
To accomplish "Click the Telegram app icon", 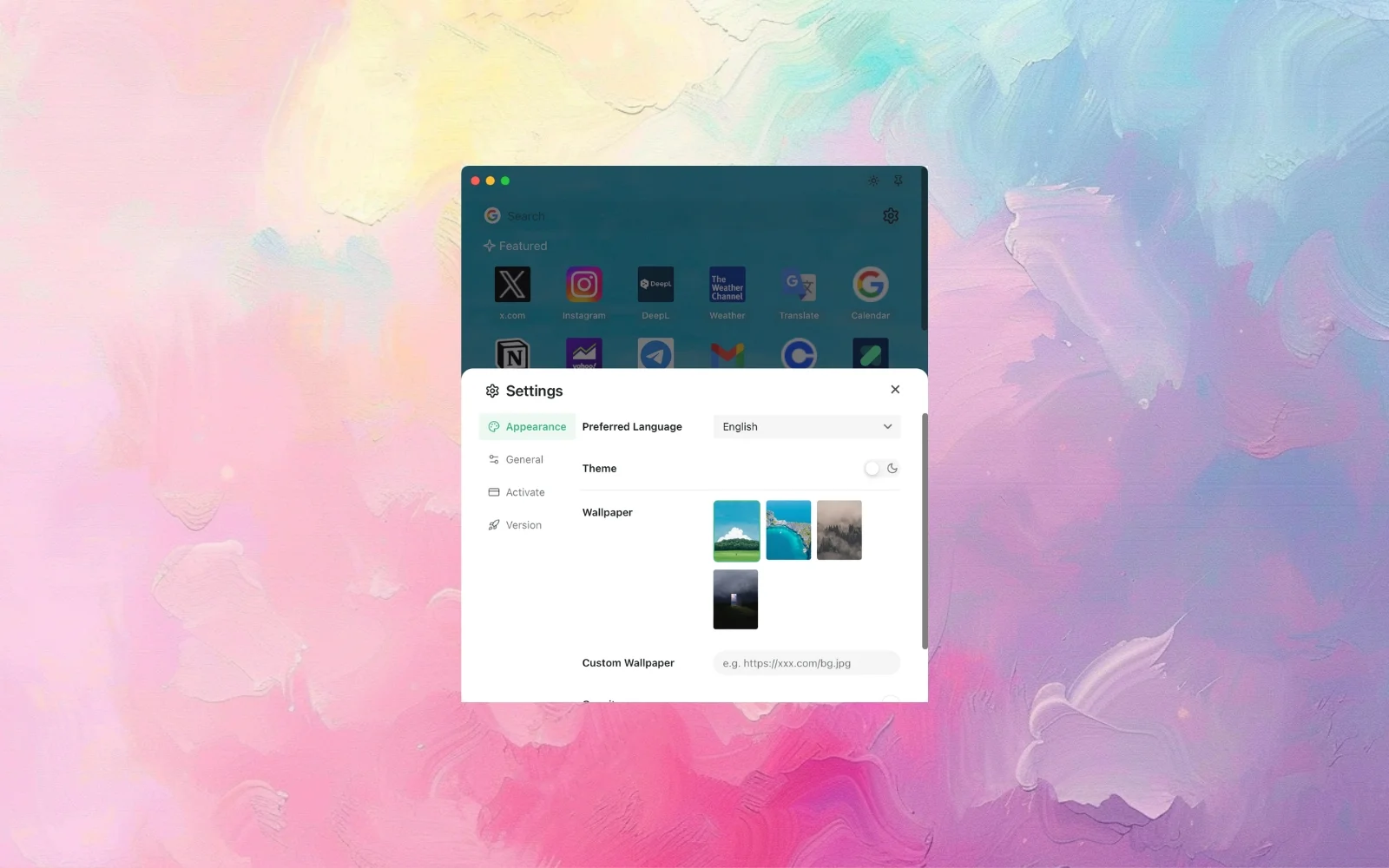I will [655, 354].
